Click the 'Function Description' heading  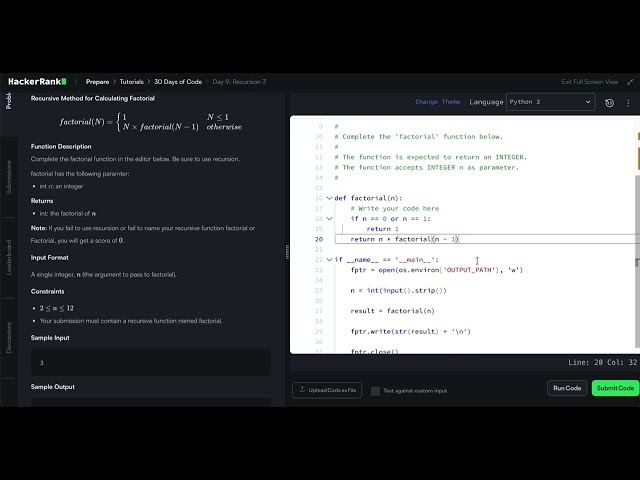[61, 147]
